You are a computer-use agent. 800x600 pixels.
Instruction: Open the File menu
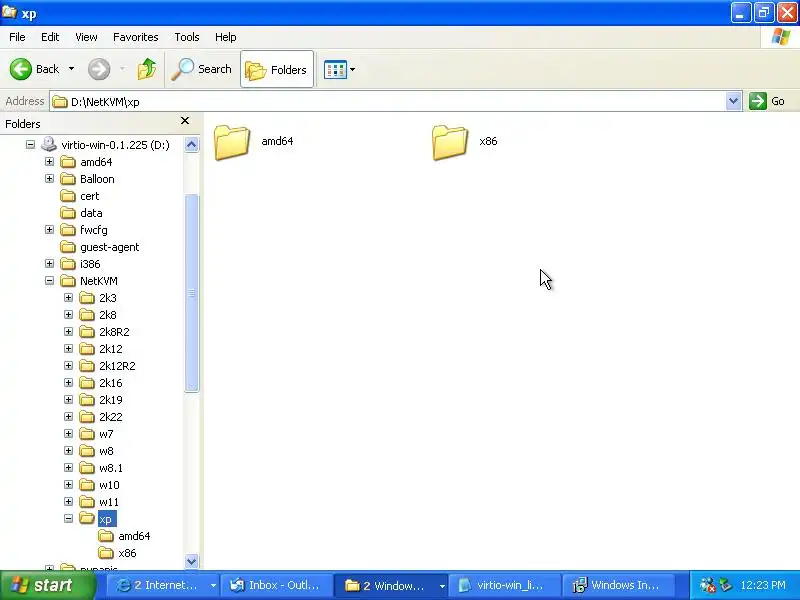(x=17, y=37)
